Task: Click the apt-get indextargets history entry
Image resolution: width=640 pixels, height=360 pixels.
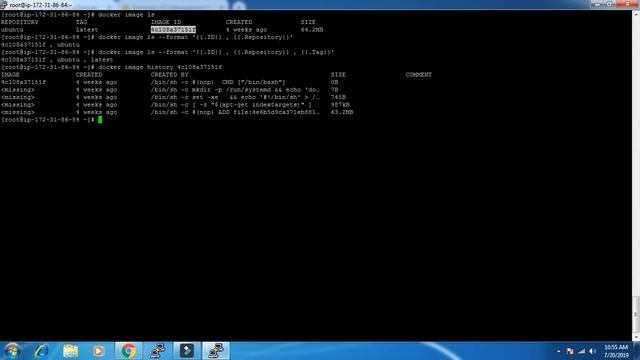Action: pyautogui.click(x=231, y=105)
